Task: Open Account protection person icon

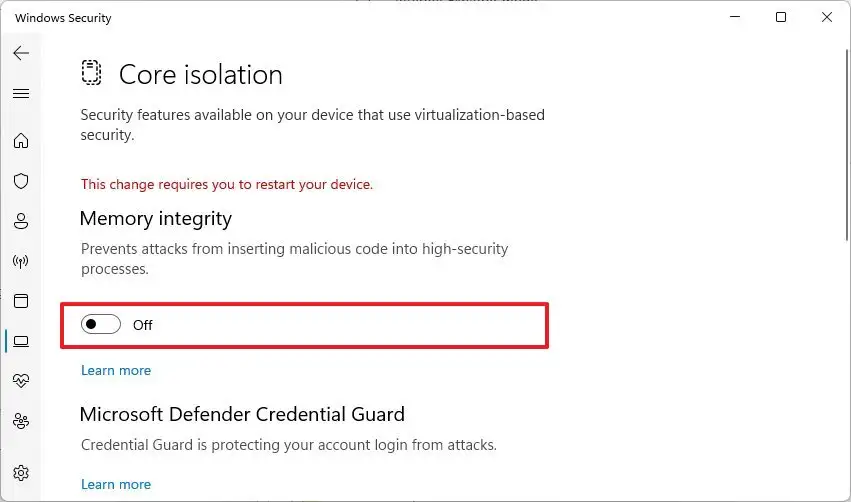Action: click(x=21, y=221)
